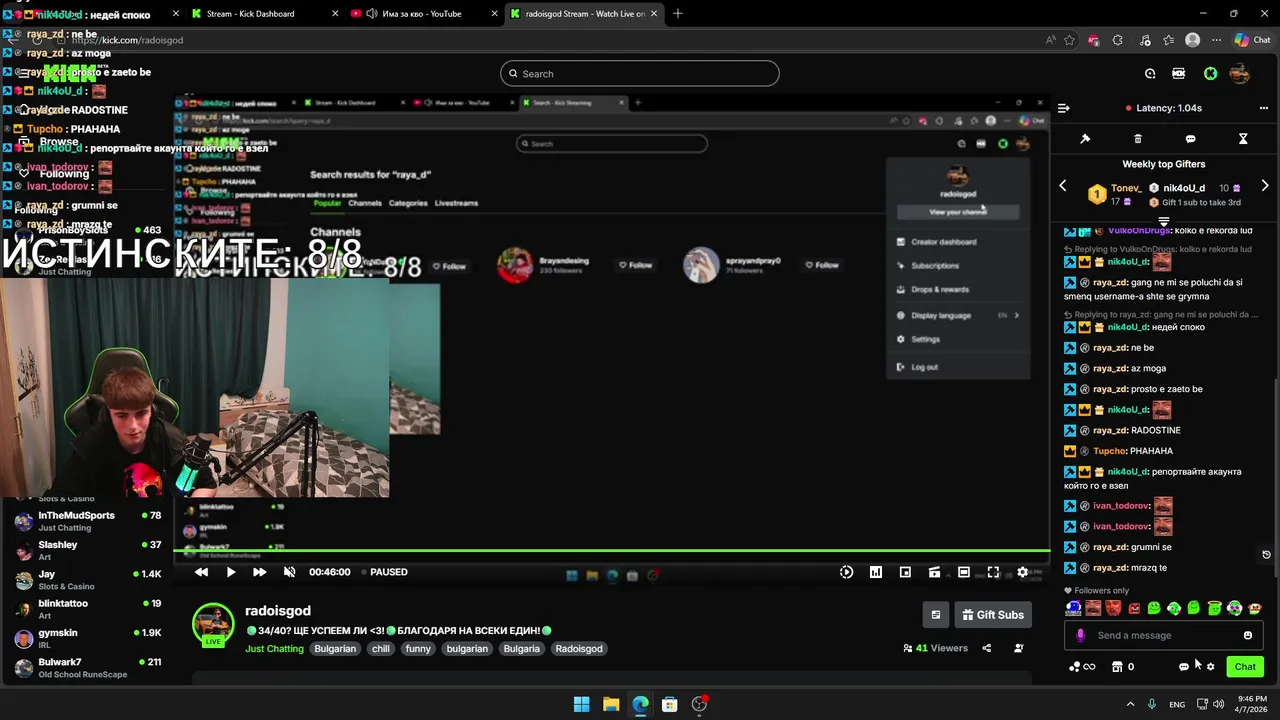Open blinktattoo channel in sidebar
Image resolution: width=1280 pixels, height=720 pixels.
pos(87,609)
